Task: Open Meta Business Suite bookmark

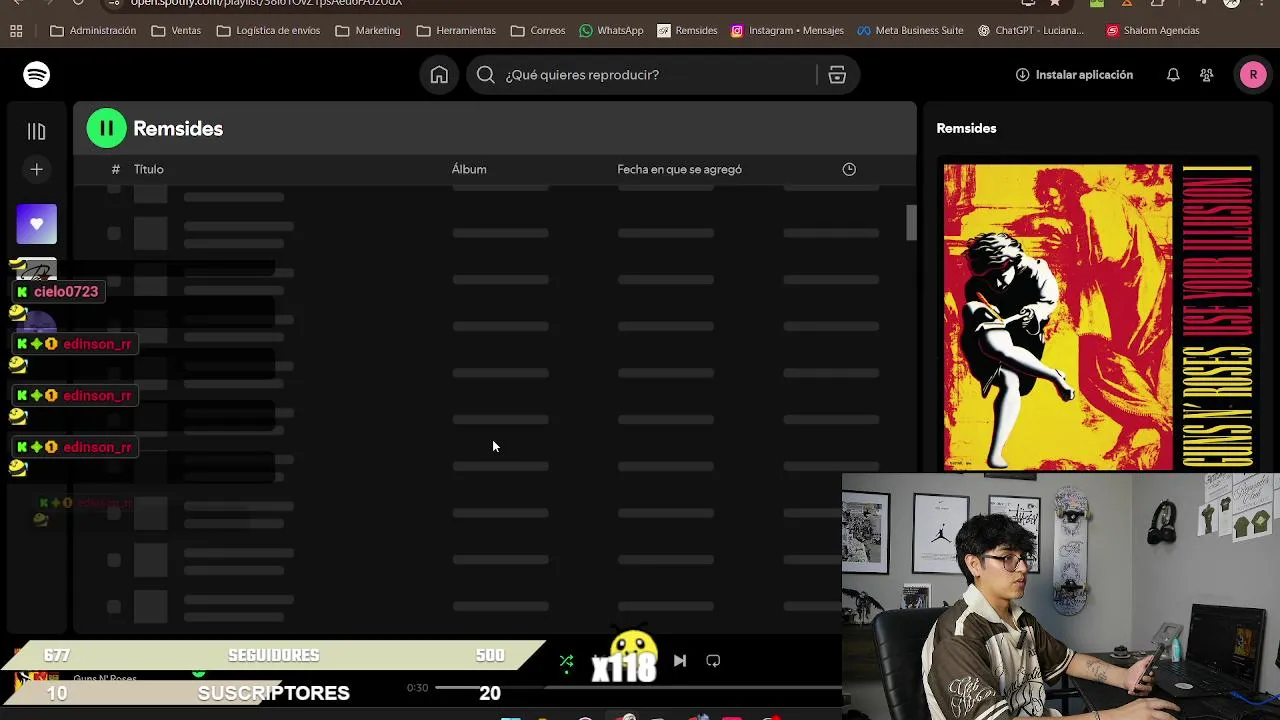Action: pyautogui.click(x=910, y=31)
